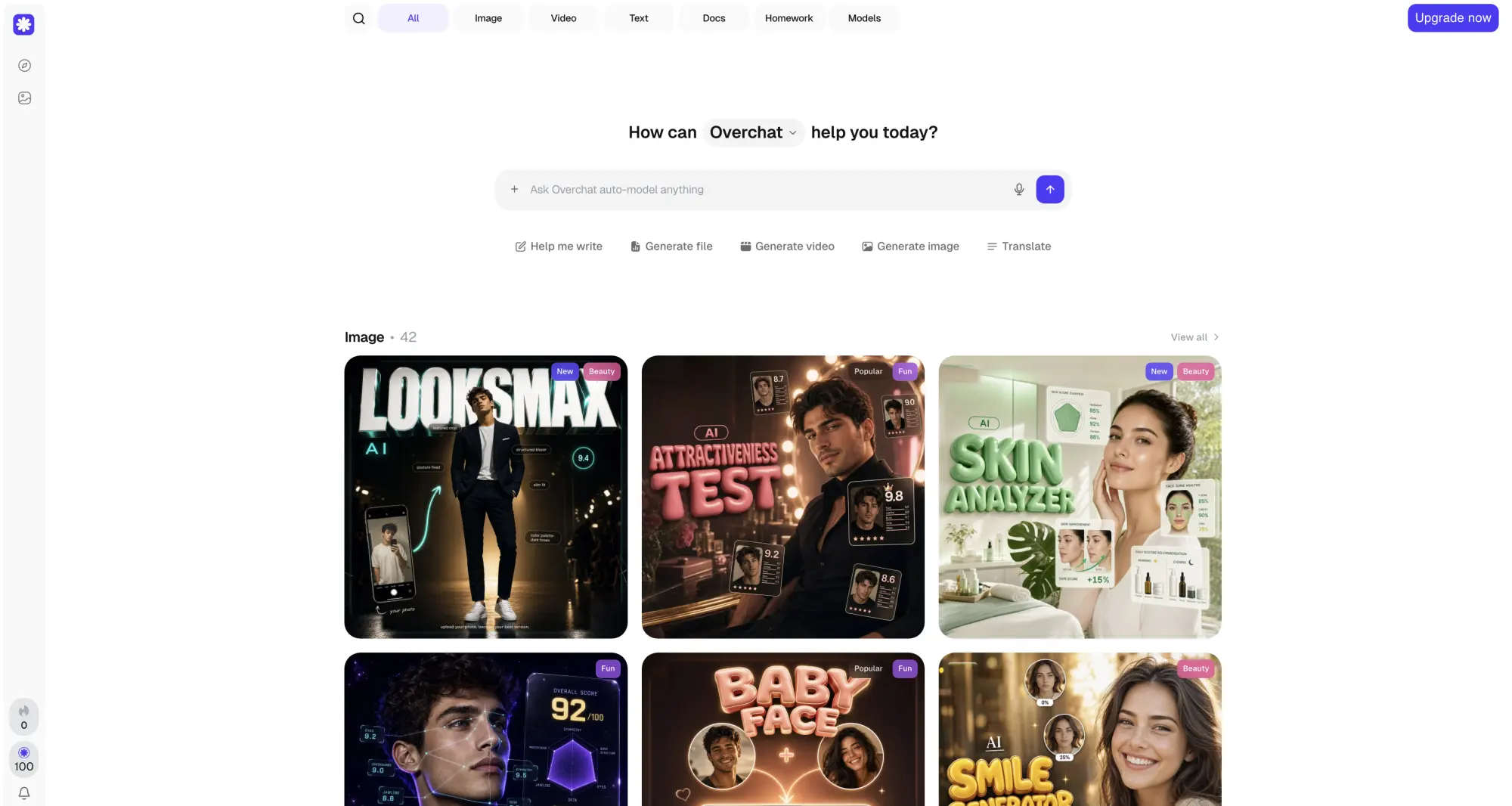Click View all images link
This screenshot has width=1512, height=806.
[1194, 337]
